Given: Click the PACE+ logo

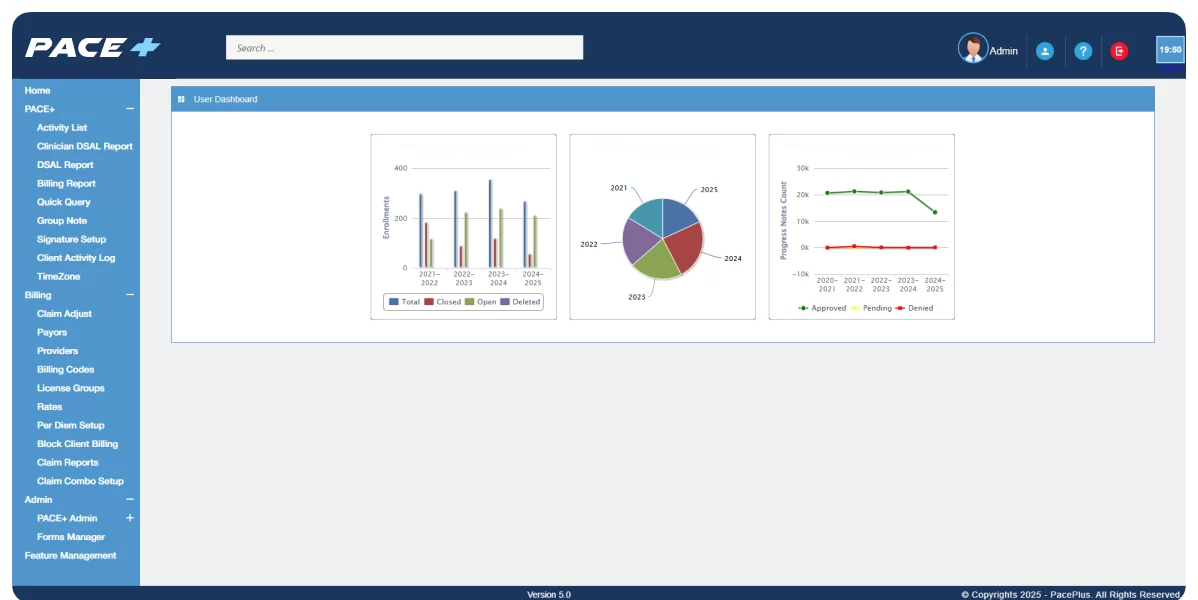Looking at the screenshot, I should (93, 47).
